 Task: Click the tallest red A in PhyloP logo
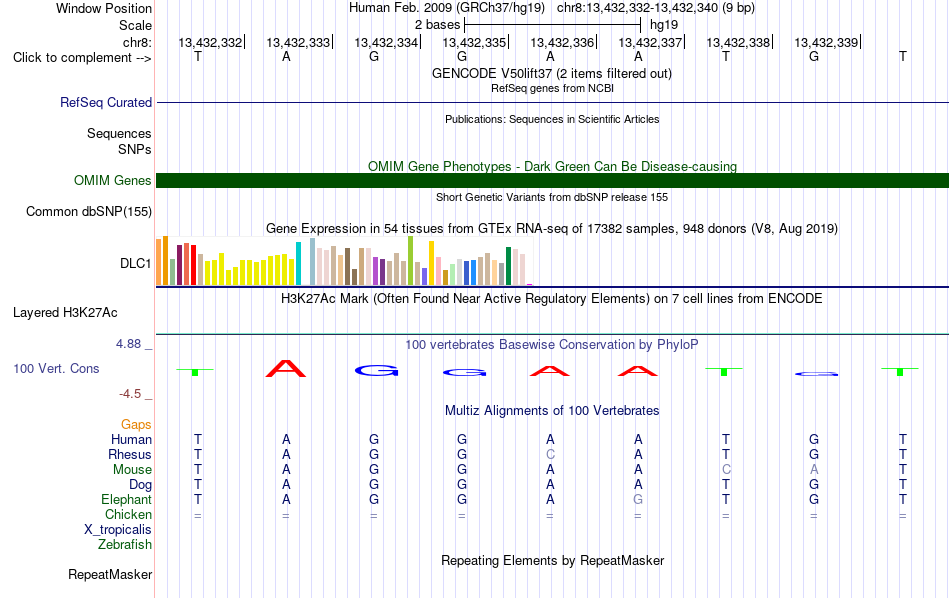286,368
